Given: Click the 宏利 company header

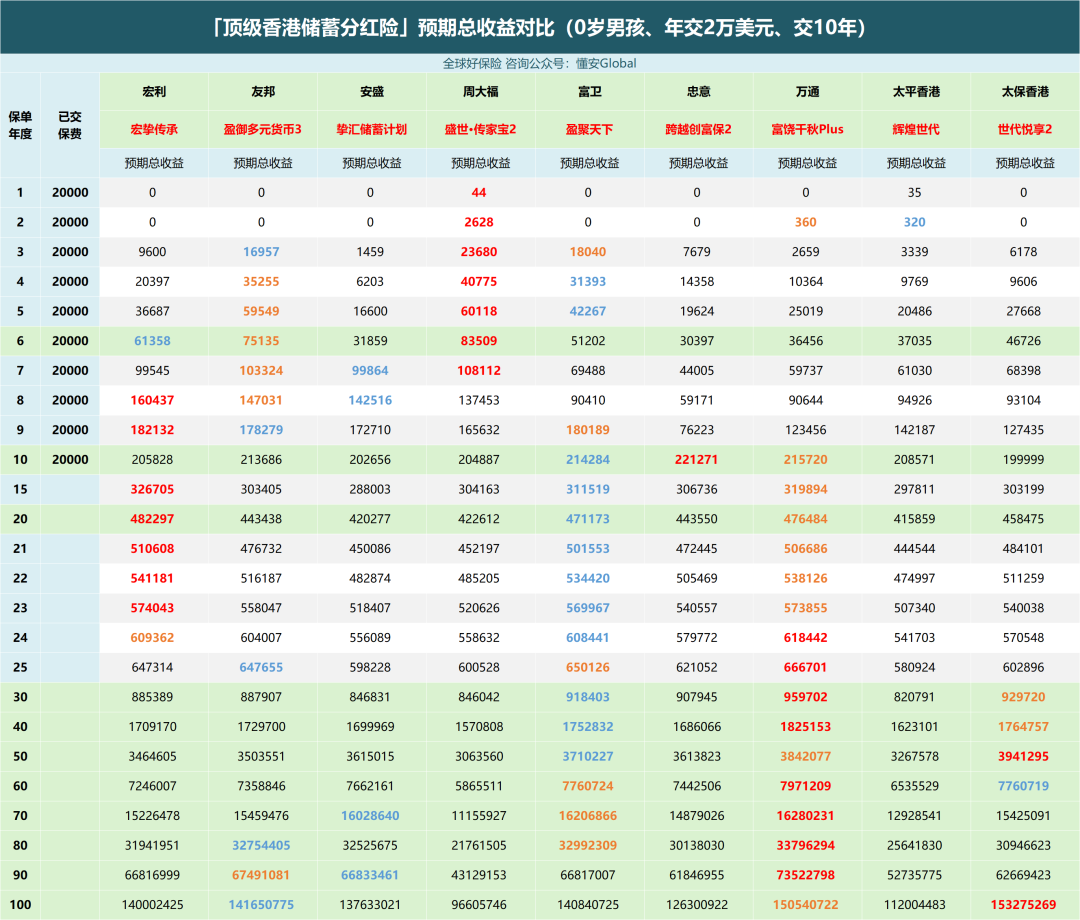Looking at the screenshot, I should pyautogui.click(x=154, y=92).
